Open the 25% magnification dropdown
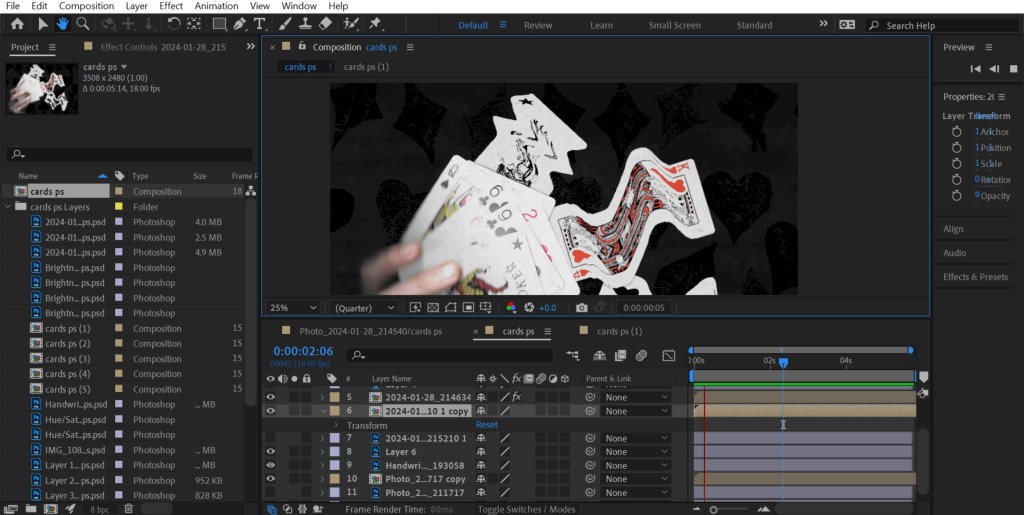 293,308
